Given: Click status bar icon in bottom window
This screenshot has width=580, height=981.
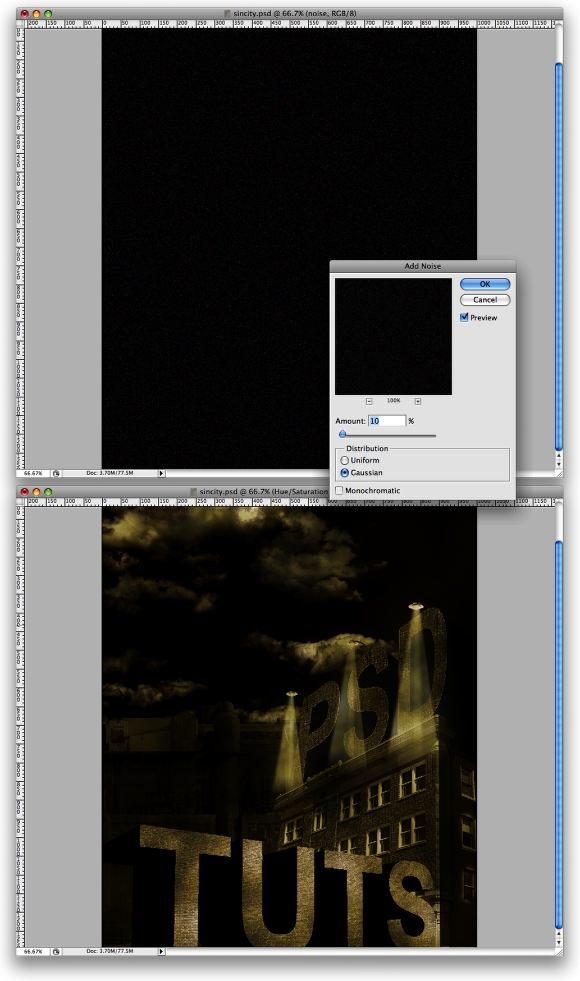Looking at the screenshot, I should click(x=56, y=952).
